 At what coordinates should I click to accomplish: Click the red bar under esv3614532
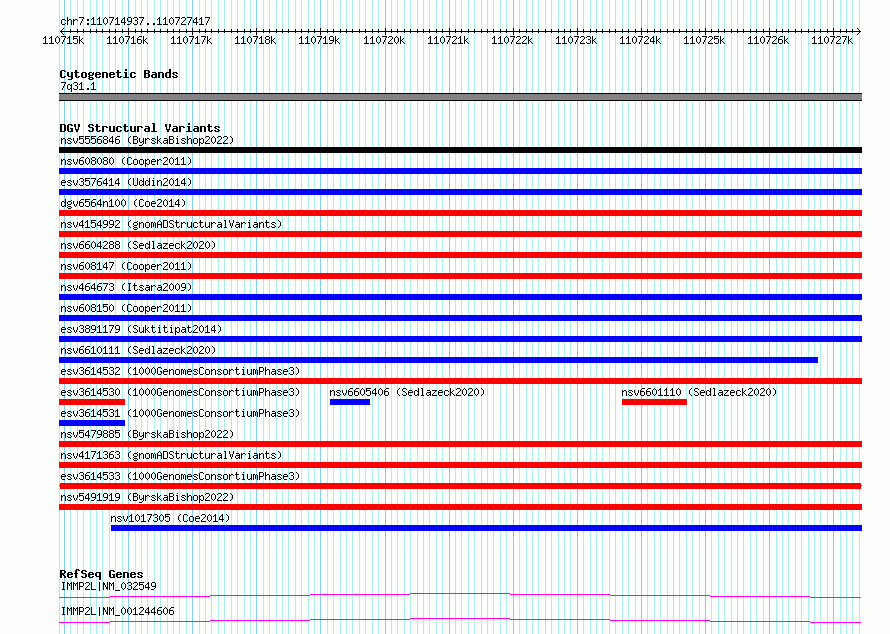[460, 381]
